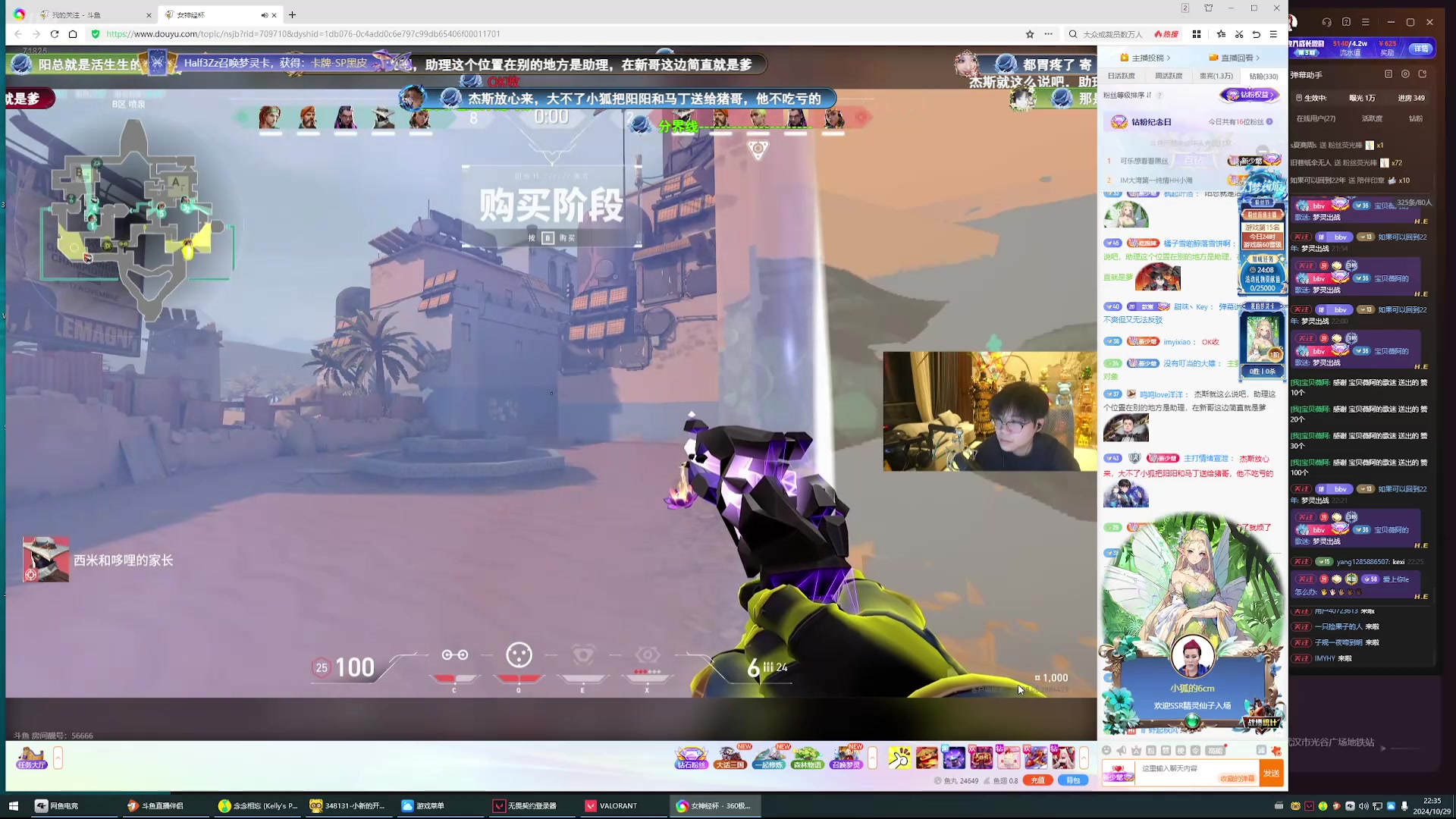Click the chat emoji smiley icon
This screenshot has height=819, width=1456.
click(x=1106, y=751)
